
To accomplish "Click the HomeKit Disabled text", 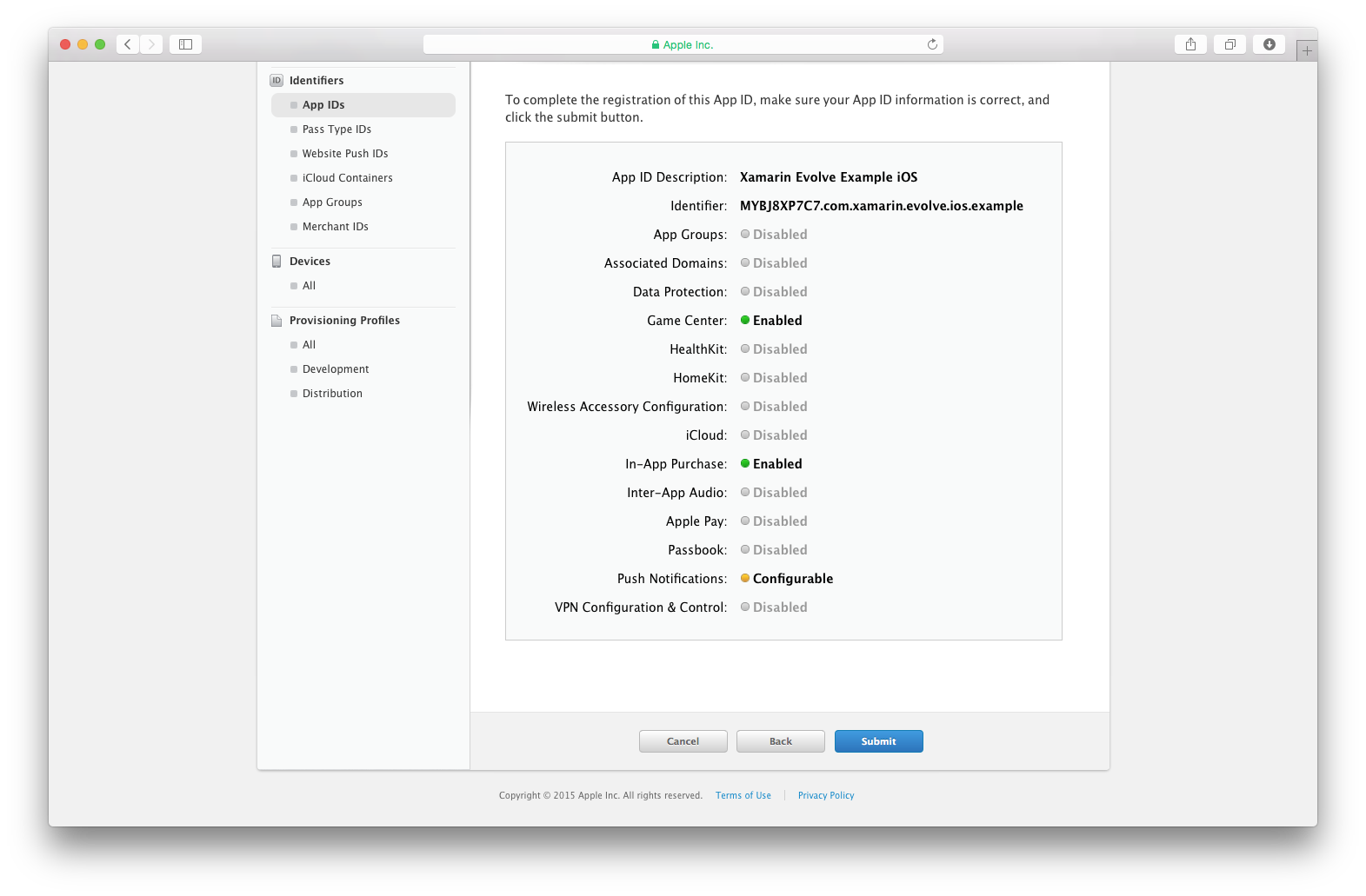I will (780, 378).
